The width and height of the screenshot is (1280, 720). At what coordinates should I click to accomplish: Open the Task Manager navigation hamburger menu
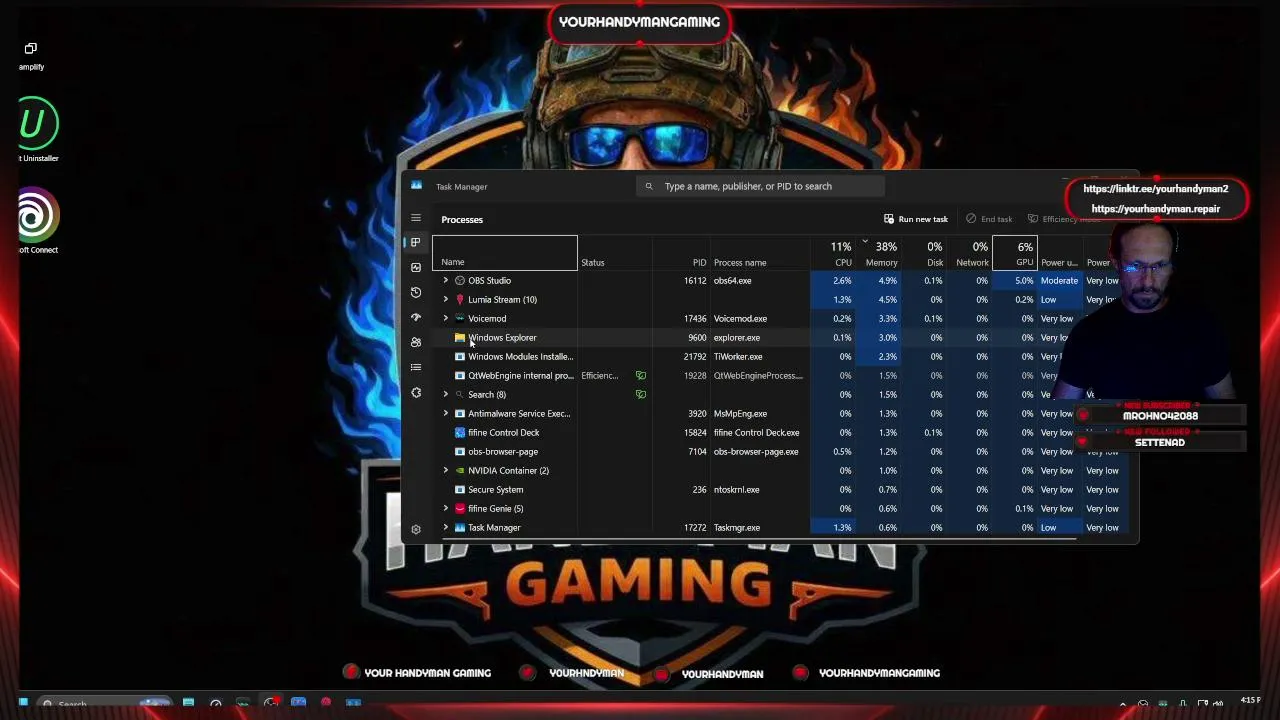pyautogui.click(x=416, y=218)
